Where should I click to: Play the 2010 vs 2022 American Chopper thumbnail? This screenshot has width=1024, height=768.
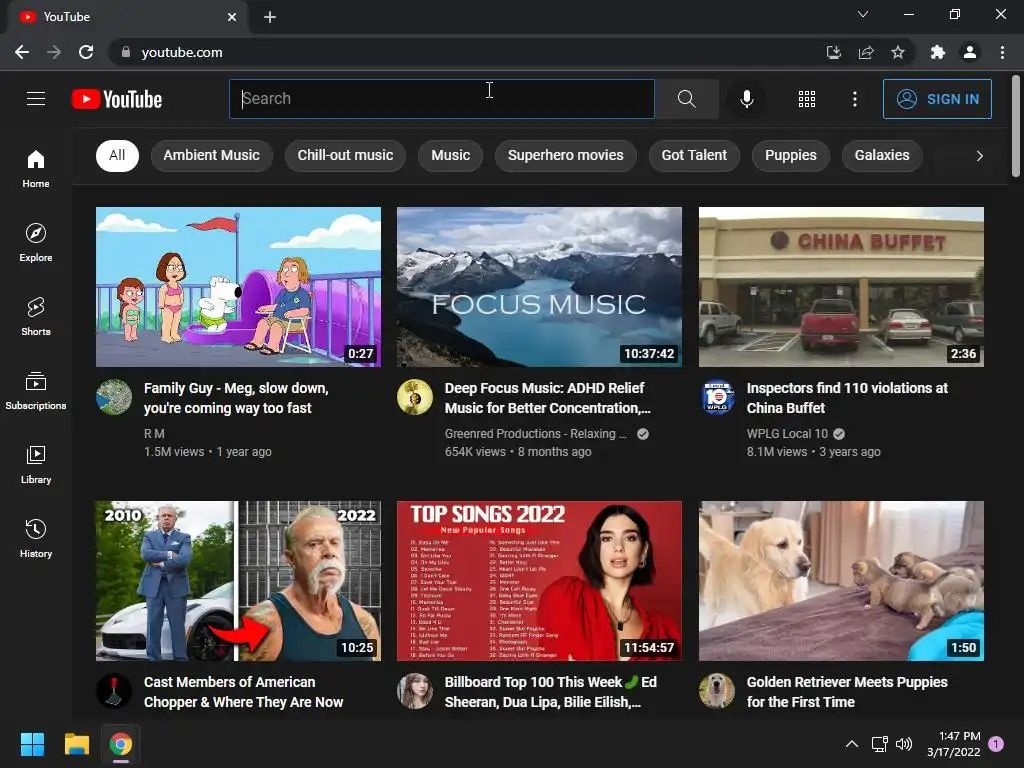238,581
